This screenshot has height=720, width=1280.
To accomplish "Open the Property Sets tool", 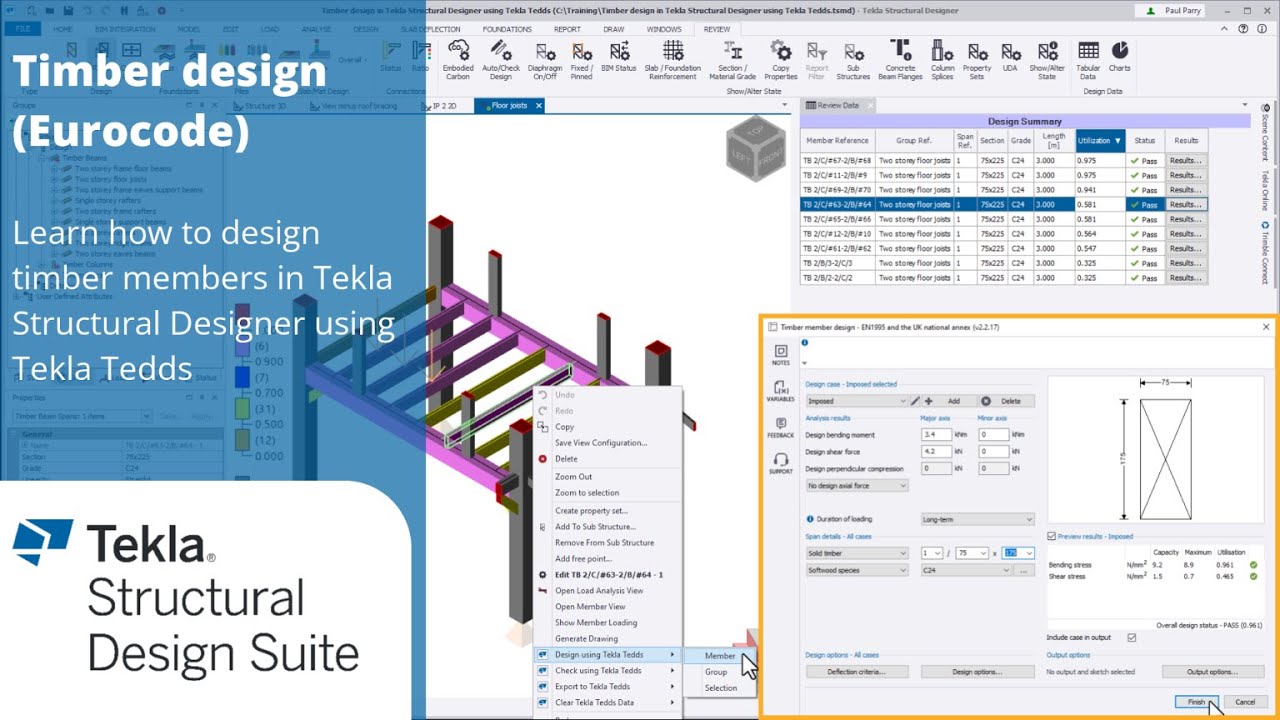I will [977, 60].
